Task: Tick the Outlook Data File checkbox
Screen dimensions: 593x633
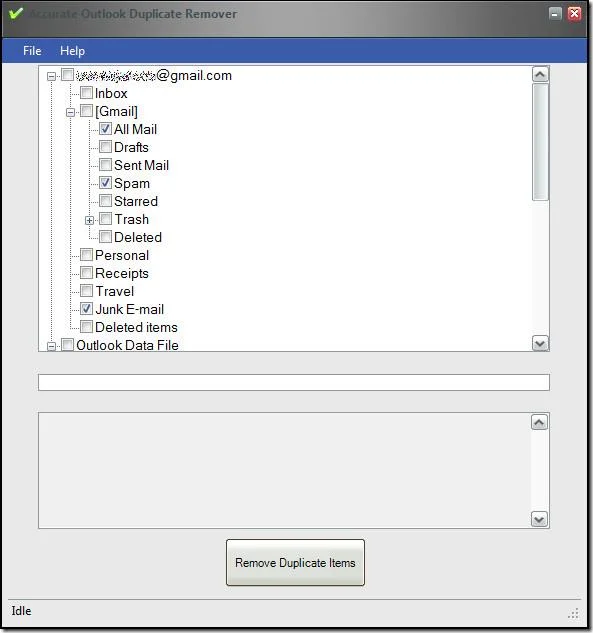Action: 67,345
